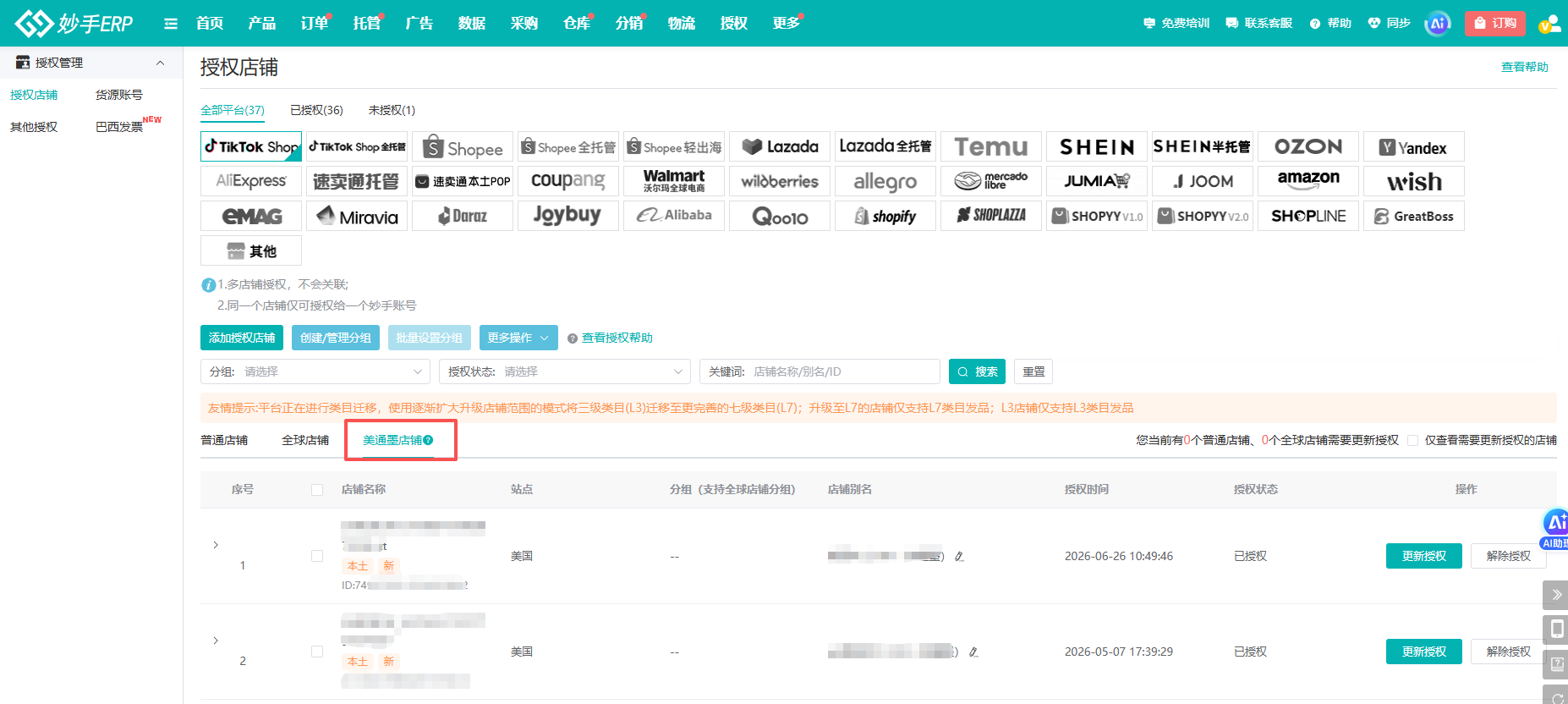Select the TikTok Shop platform tile
The width and height of the screenshot is (1568, 704).
coord(251,146)
